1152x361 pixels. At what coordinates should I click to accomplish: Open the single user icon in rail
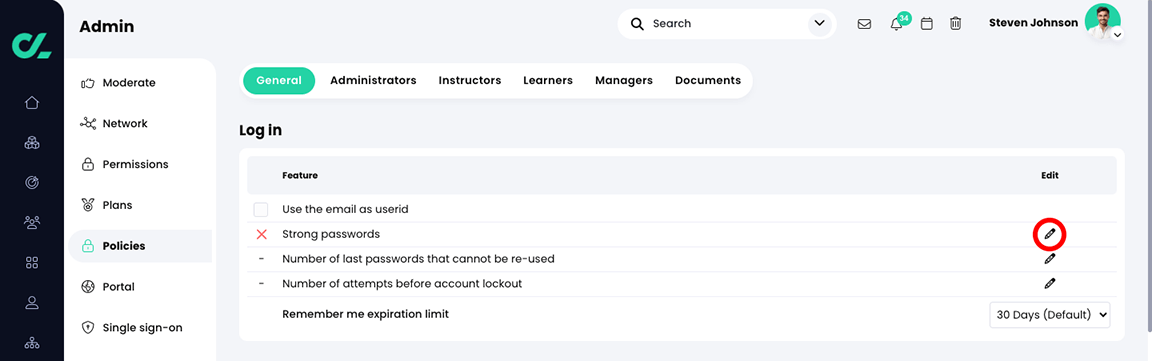pos(32,302)
